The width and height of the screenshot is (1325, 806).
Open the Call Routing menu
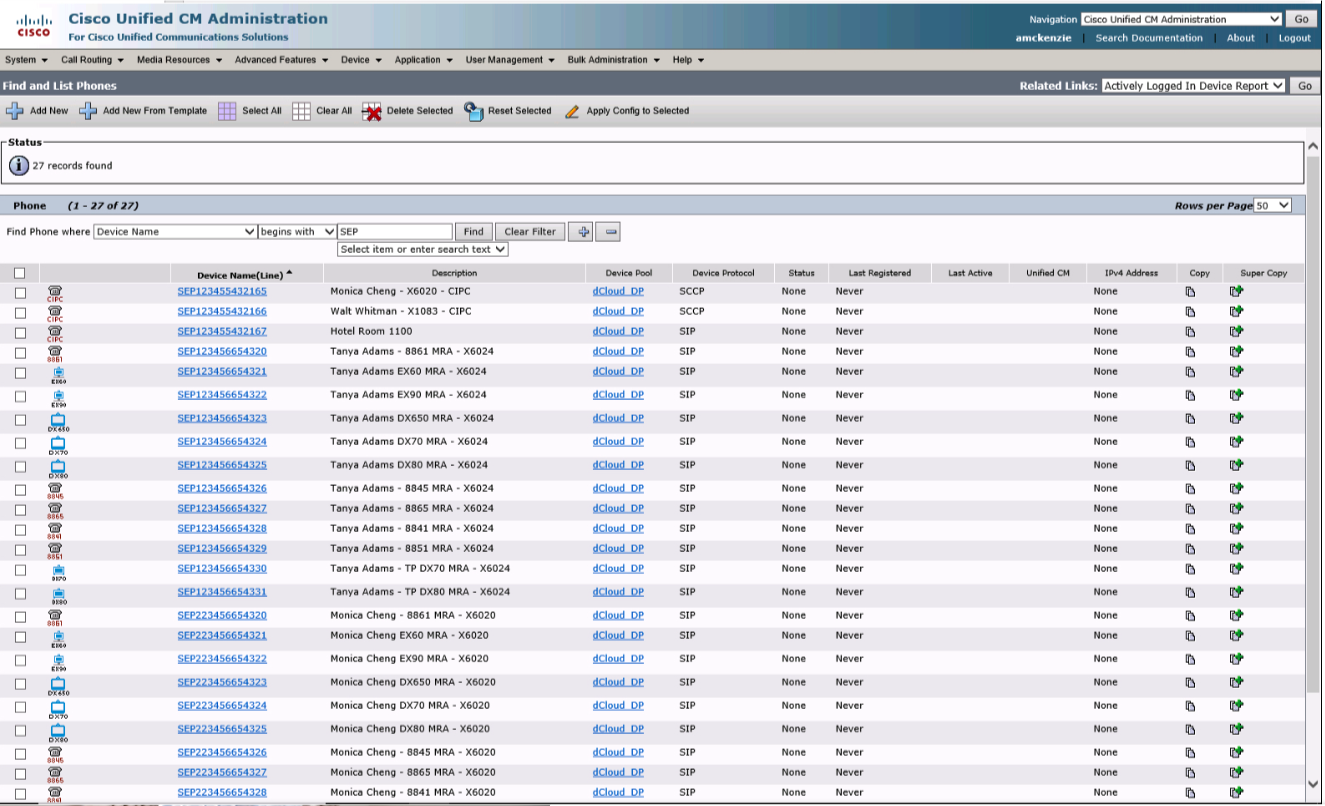(92, 60)
